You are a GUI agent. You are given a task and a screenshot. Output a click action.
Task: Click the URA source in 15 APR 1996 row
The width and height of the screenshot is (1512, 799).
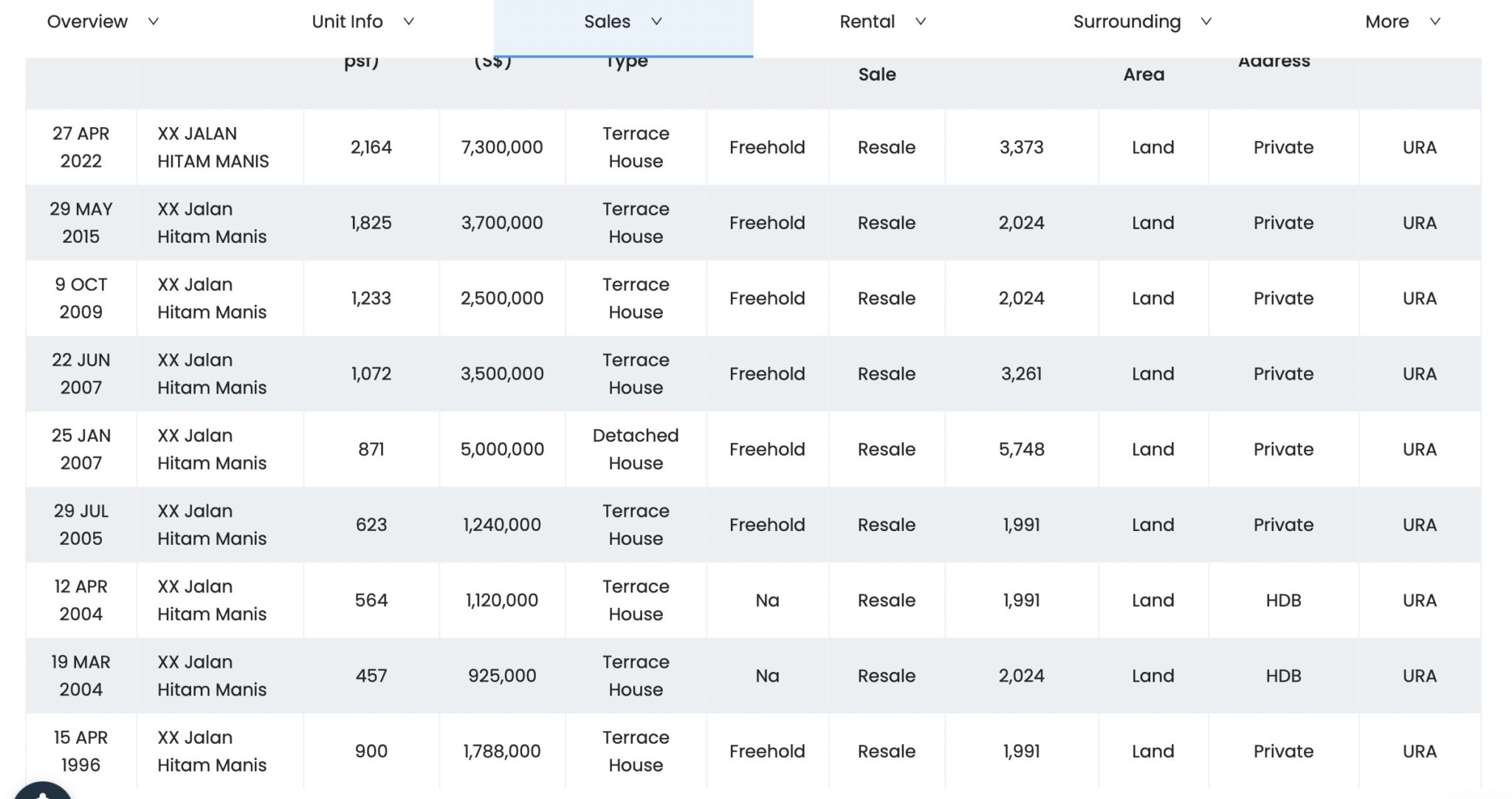(1419, 751)
